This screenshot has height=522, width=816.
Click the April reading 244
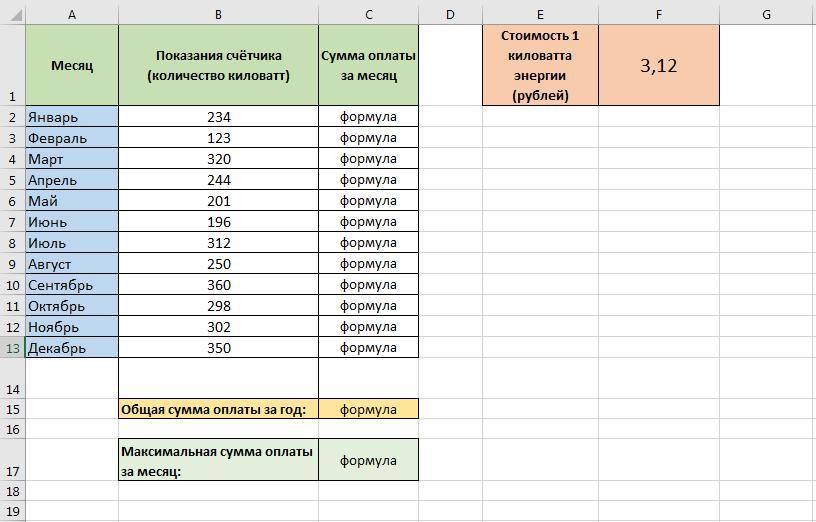coord(219,180)
